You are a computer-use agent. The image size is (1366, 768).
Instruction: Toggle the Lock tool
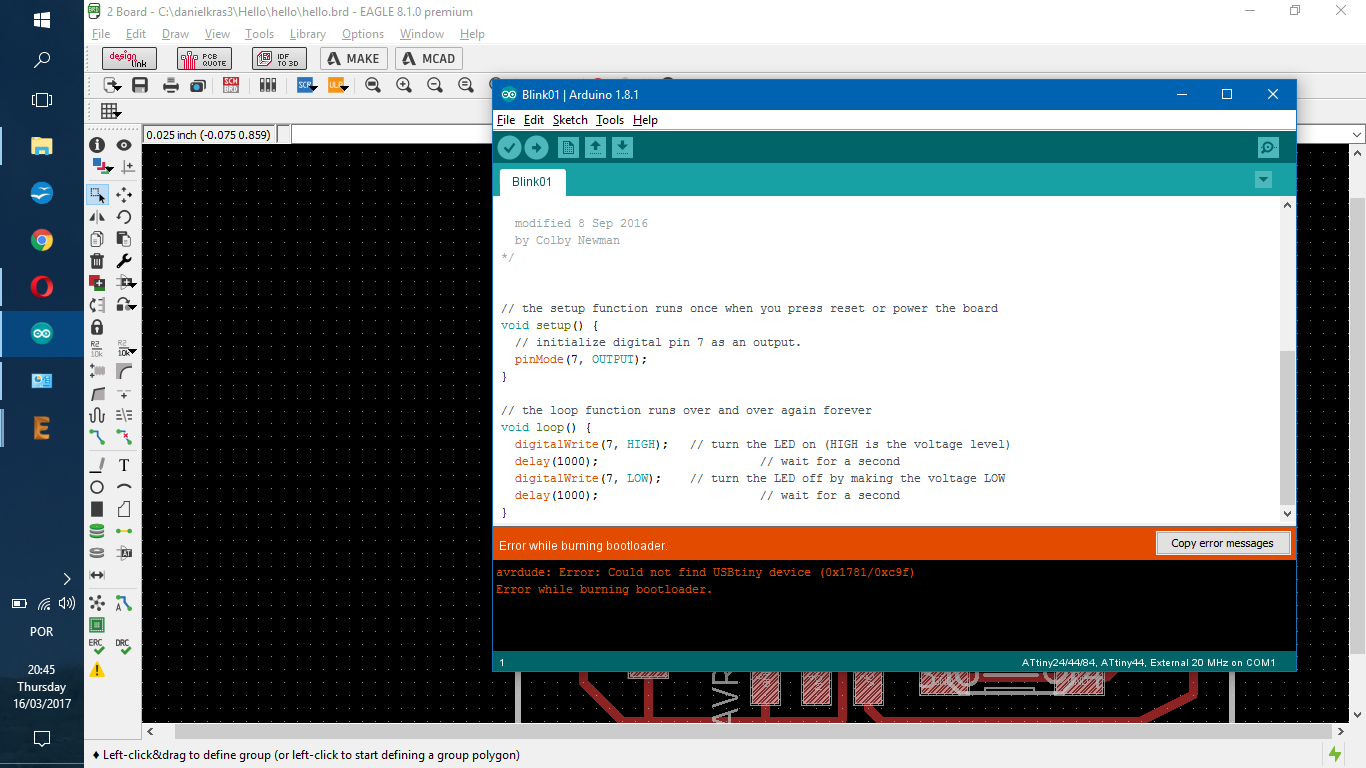(97, 327)
